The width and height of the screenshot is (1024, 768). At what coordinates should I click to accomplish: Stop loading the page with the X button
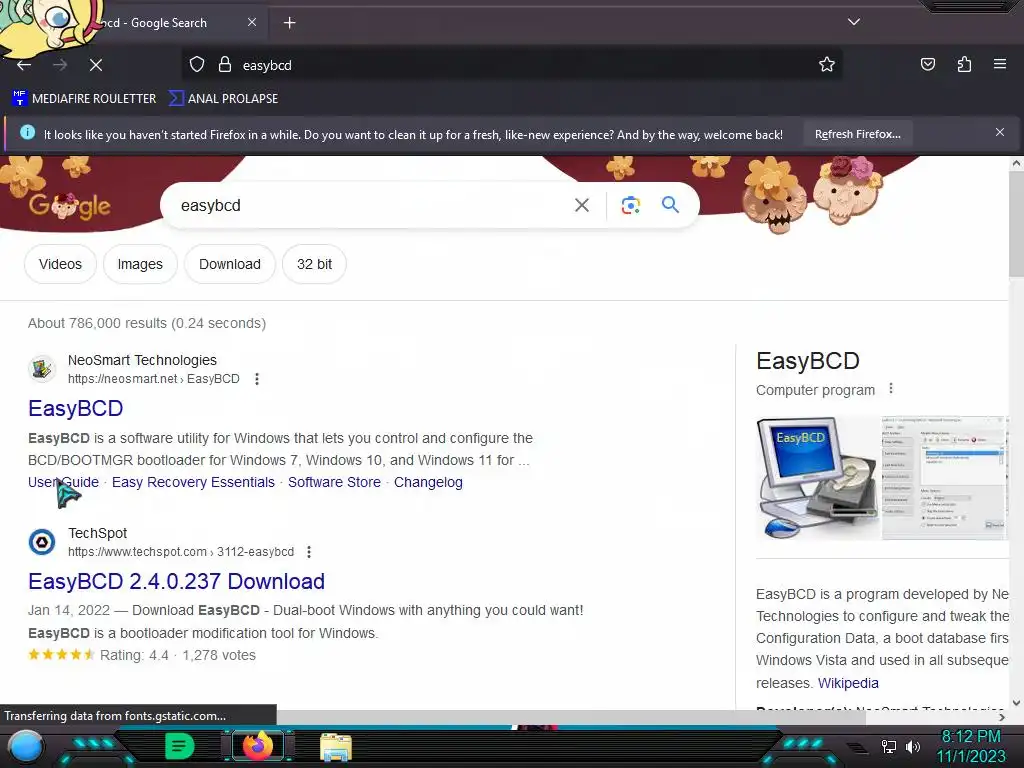(x=95, y=65)
